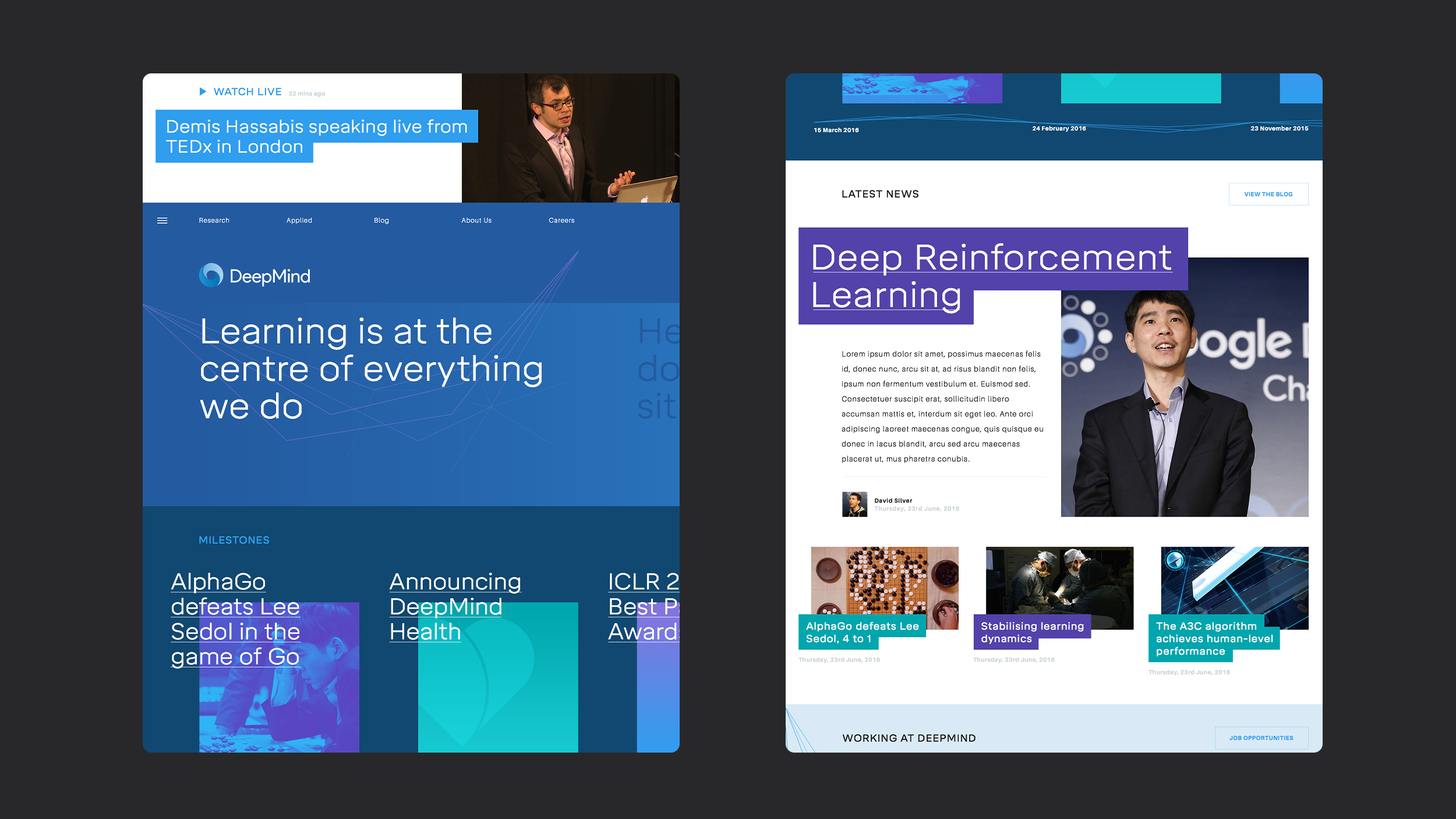Open the Go board article thumbnail

tap(884, 580)
